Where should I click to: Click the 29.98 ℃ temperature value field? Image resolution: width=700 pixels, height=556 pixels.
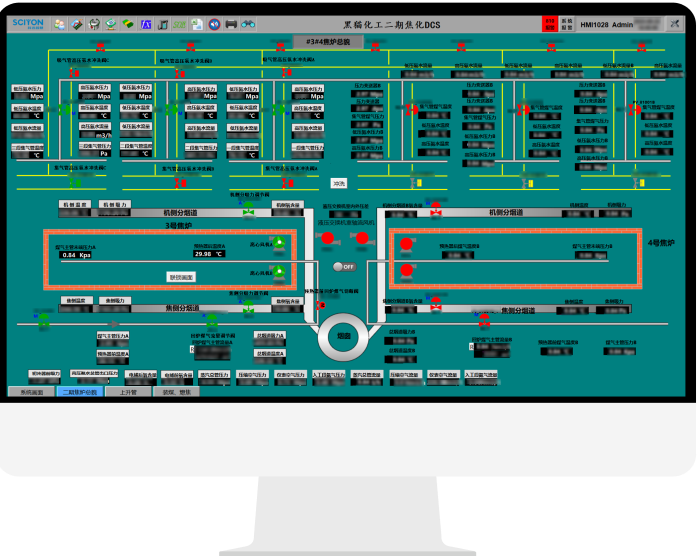(209, 254)
